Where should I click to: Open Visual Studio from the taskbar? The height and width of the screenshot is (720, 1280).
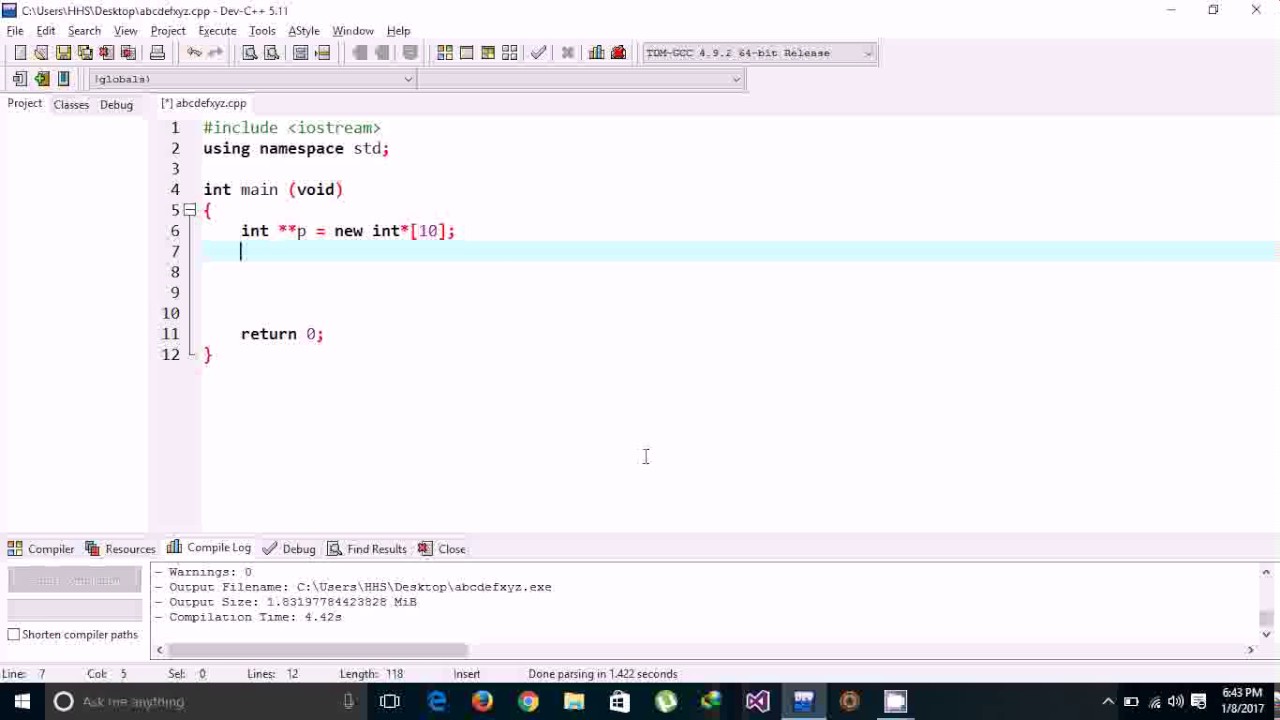point(757,702)
